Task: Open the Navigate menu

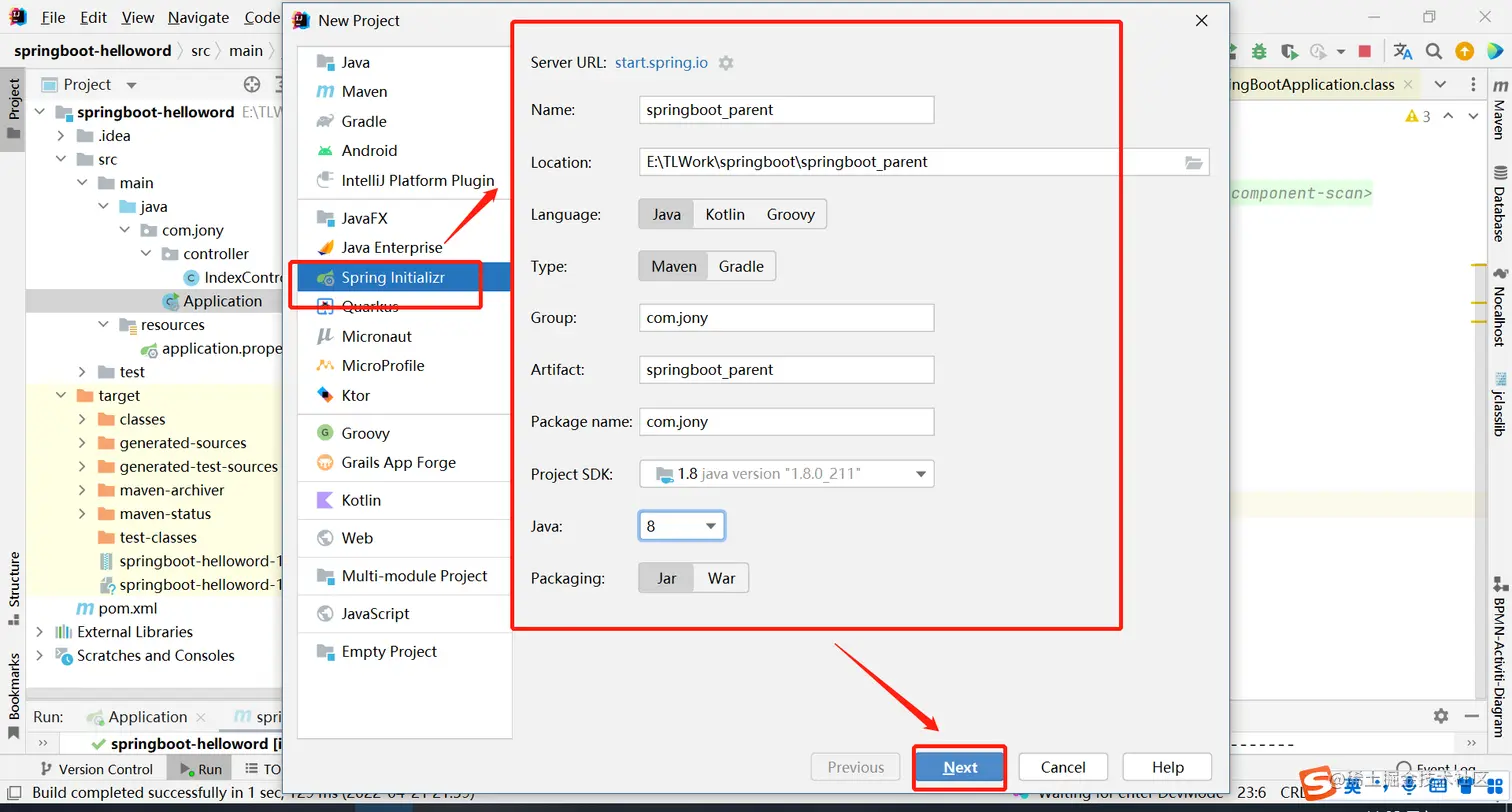Action: tap(198, 18)
